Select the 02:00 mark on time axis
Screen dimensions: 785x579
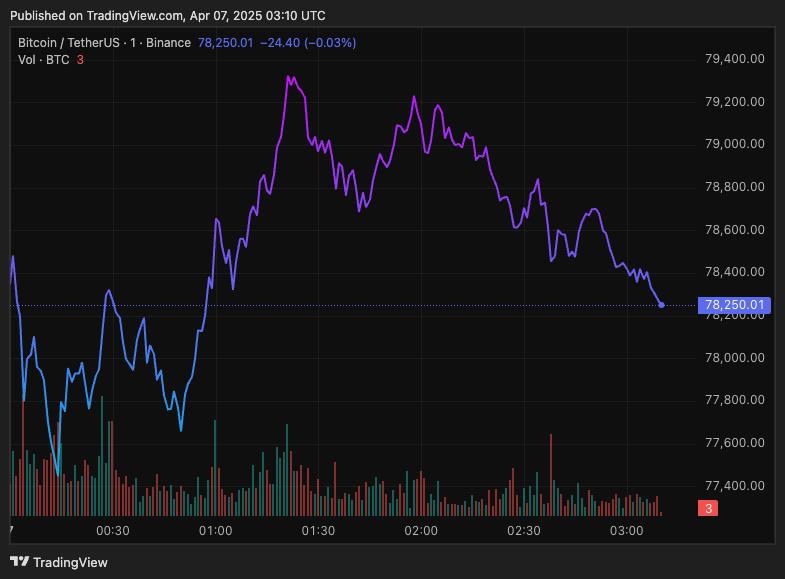click(x=420, y=530)
